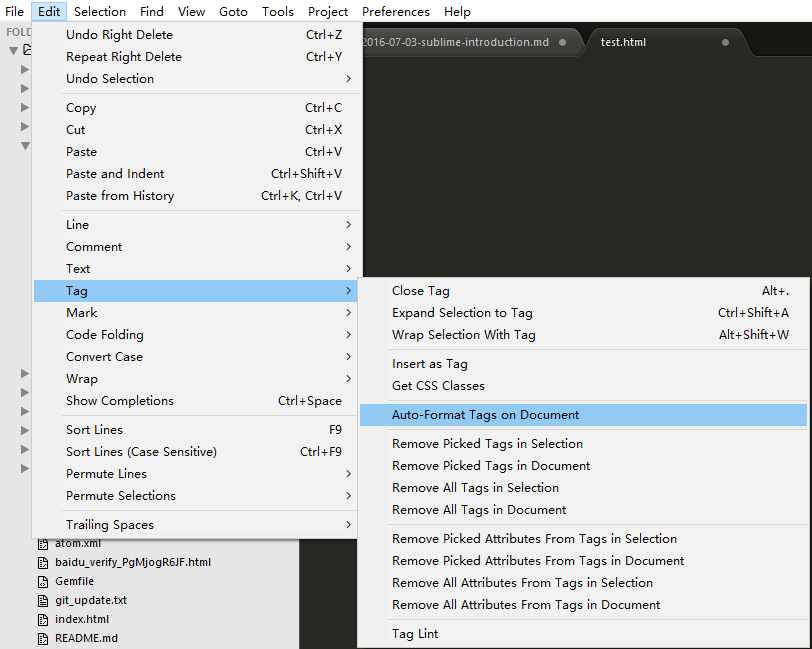
Task: Choose Close Tag from the Tag submenu
Action: 421,291
